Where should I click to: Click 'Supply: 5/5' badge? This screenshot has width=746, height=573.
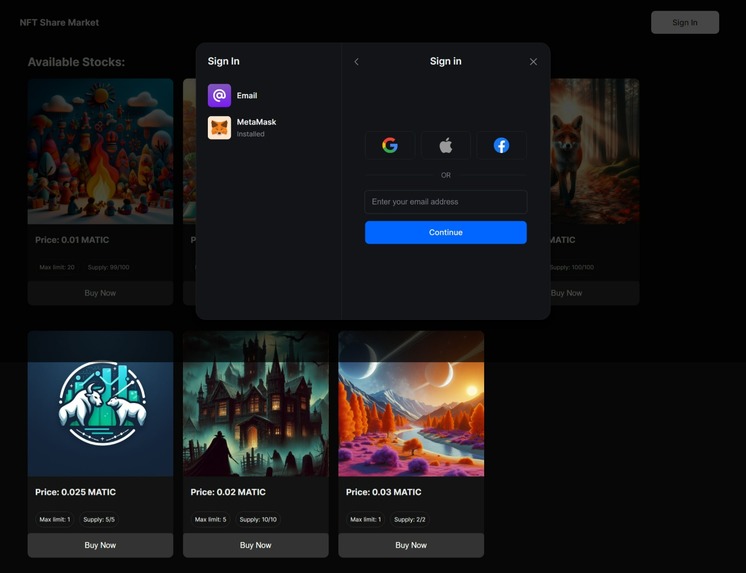(99, 519)
